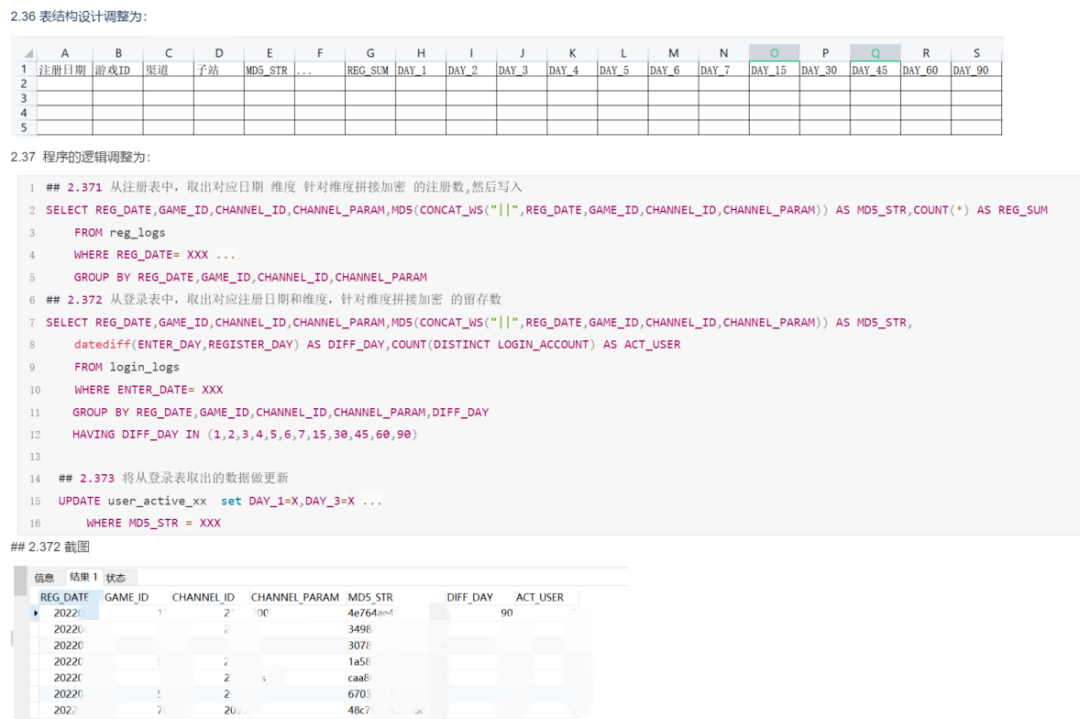This screenshot has width=1080, height=719.
Task: Click the 'HAVING DIFF_DAY IN' code line
Action: [245, 435]
